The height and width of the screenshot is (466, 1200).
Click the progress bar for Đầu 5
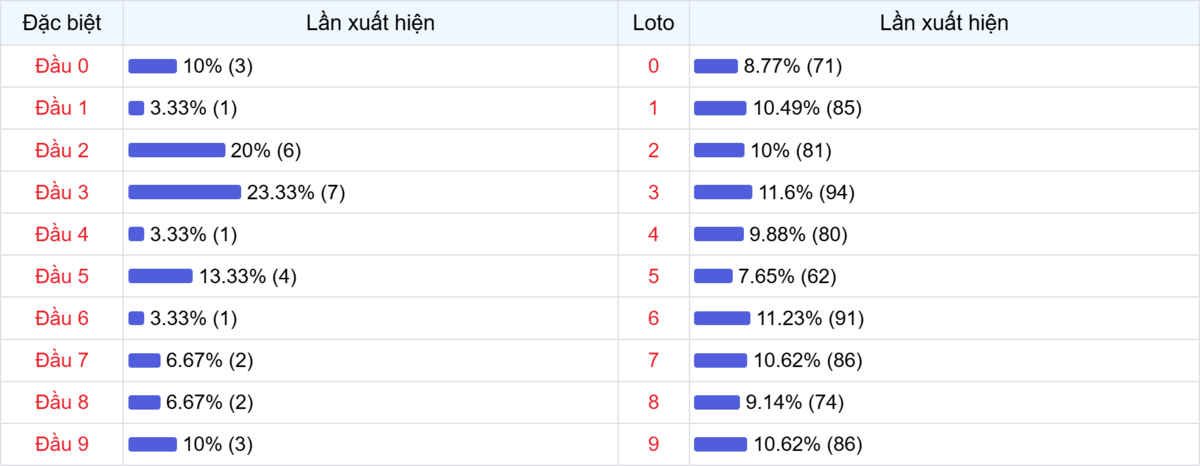tap(160, 276)
